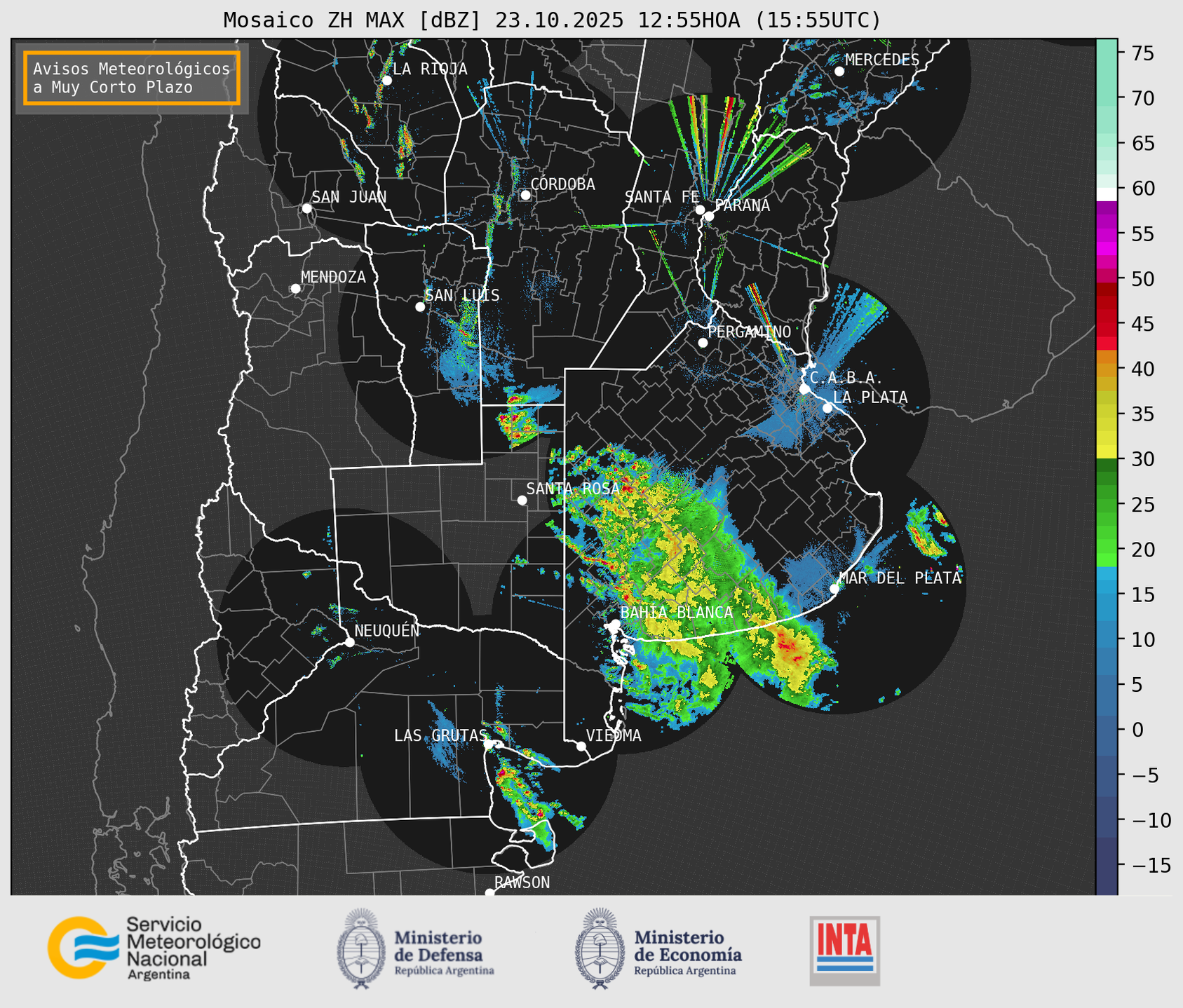
Task: Select the Neuquén city marker
Action: [349, 642]
